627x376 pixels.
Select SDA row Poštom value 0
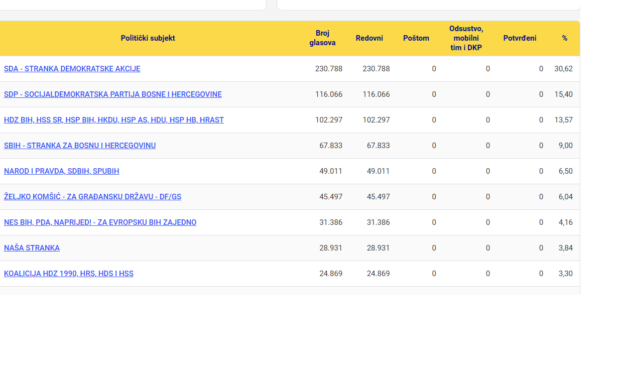tap(434, 69)
